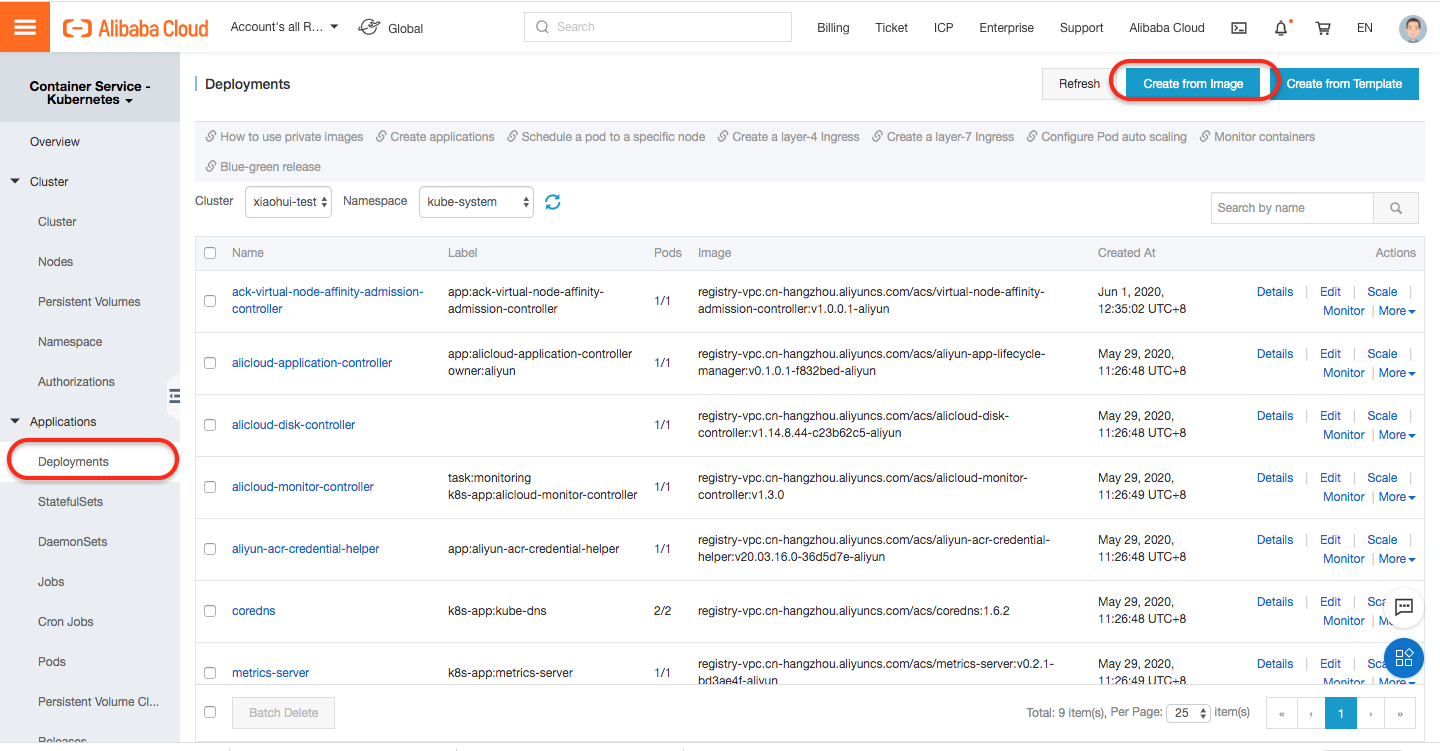Click the Global region icon
Screen dimensions: 1440x751
369,27
